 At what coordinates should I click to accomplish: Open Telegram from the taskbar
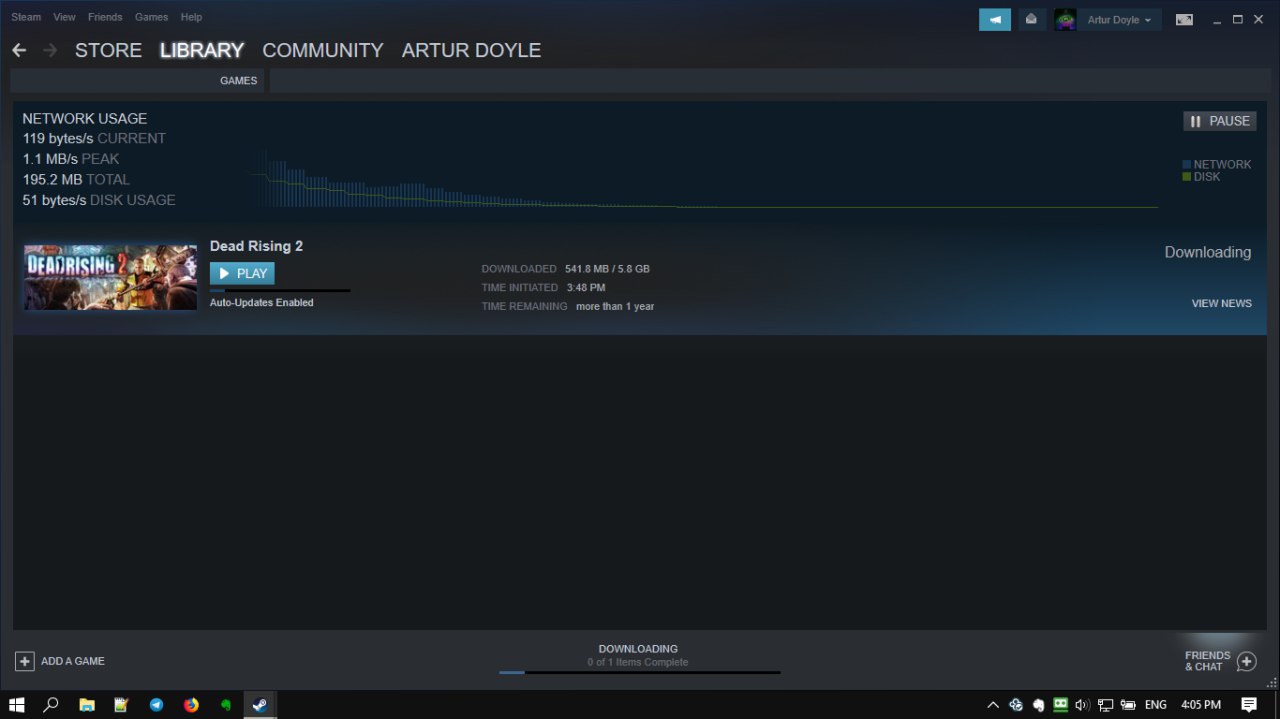coord(156,704)
